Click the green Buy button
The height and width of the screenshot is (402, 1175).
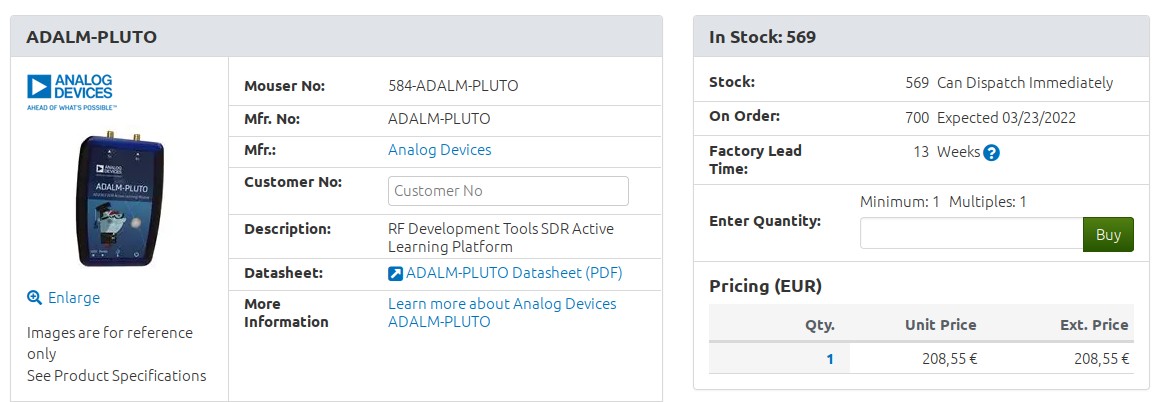(x=1108, y=235)
